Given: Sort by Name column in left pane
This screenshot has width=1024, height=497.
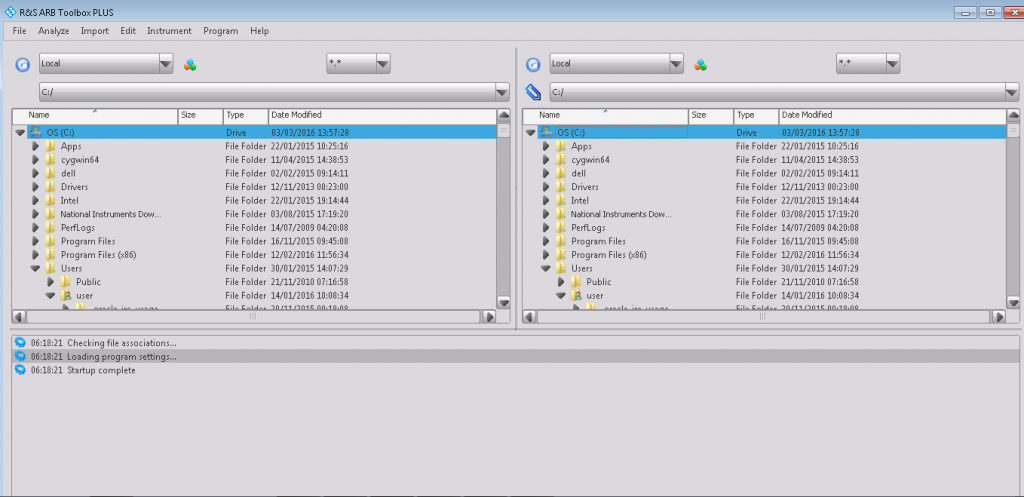Looking at the screenshot, I should (95, 116).
